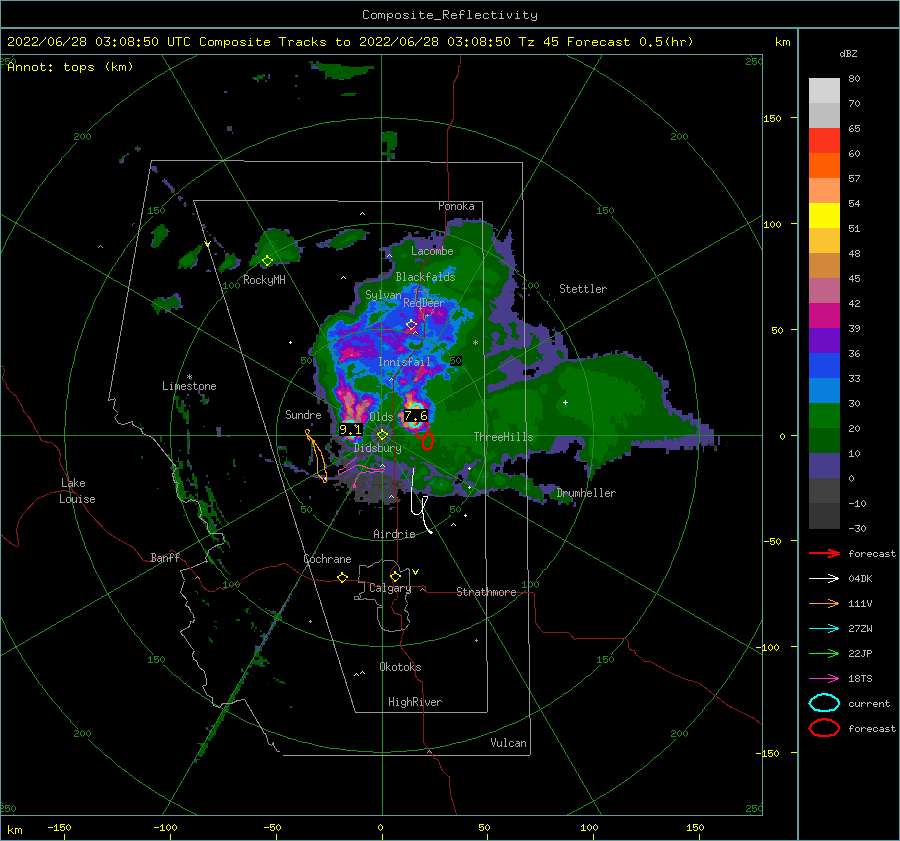Click the Banff label
The height and width of the screenshot is (841, 900).
(165, 557)
